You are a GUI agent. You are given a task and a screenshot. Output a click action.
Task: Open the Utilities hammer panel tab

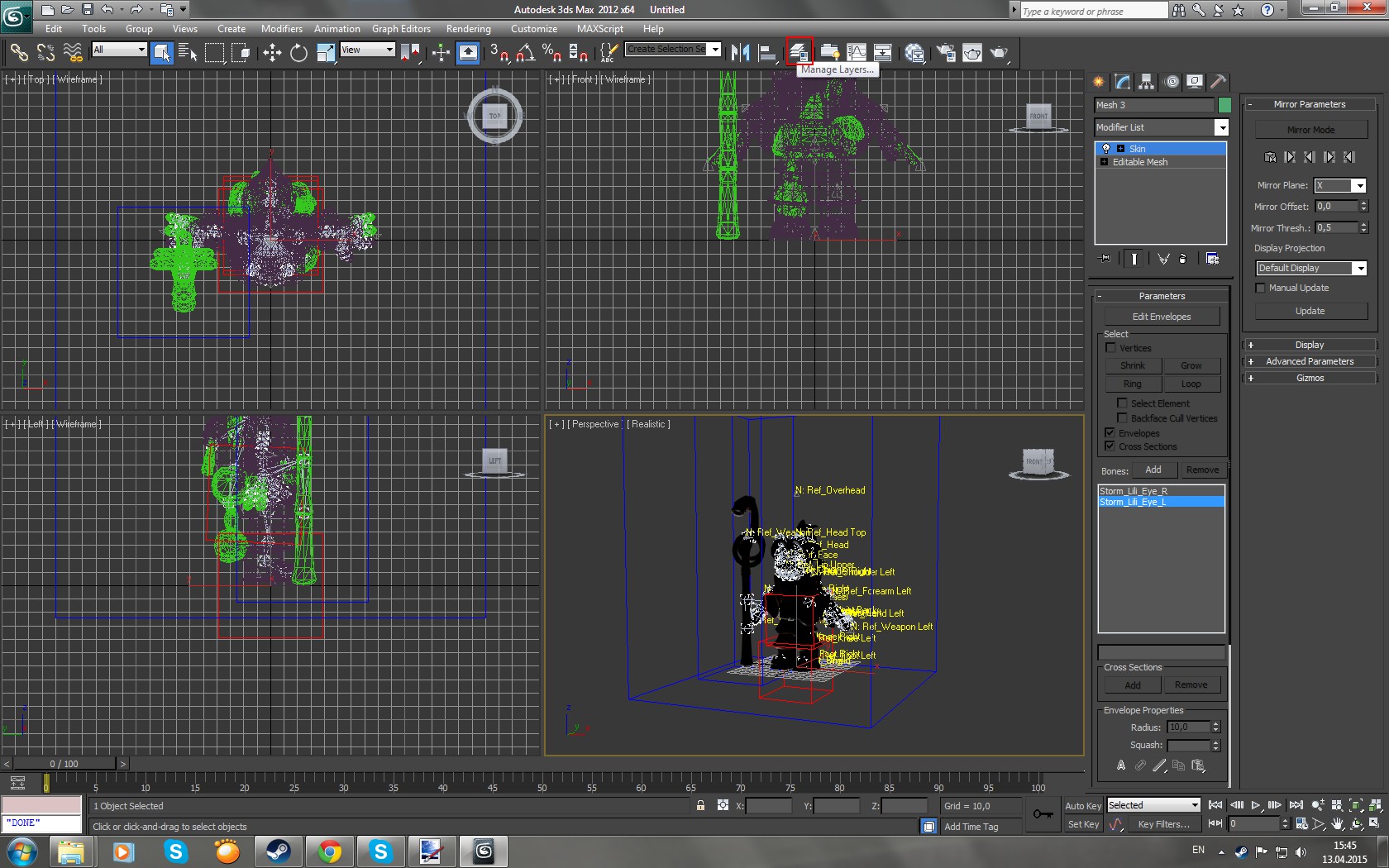click(x=1218, y=82)
